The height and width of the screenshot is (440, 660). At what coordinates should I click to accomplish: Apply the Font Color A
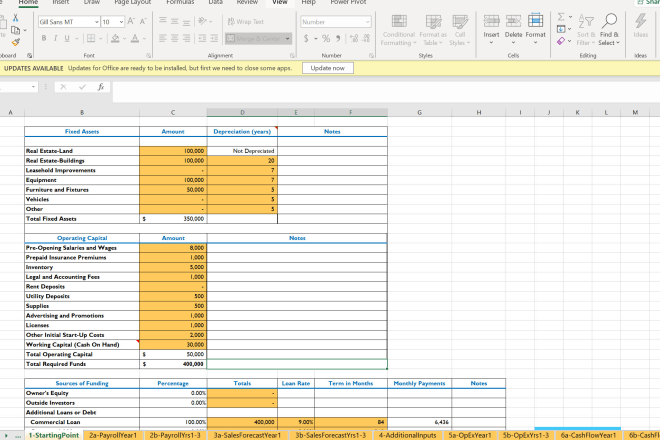[135, 38]
